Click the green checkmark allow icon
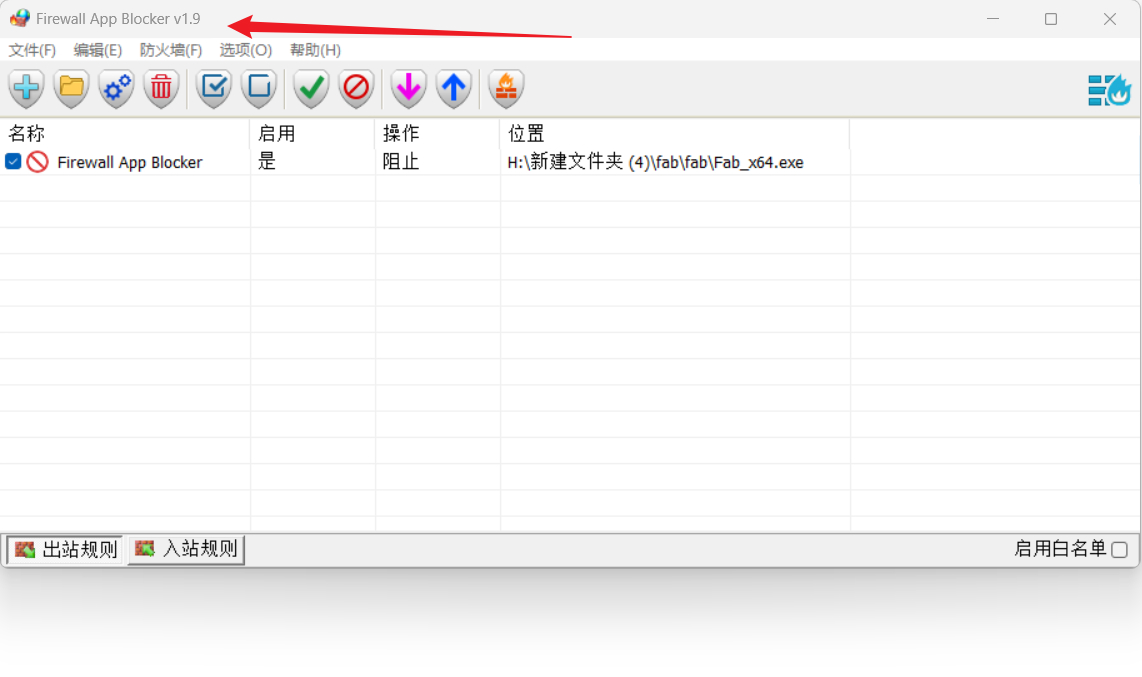Screen dimensions: 1142x677 (312, 88)
